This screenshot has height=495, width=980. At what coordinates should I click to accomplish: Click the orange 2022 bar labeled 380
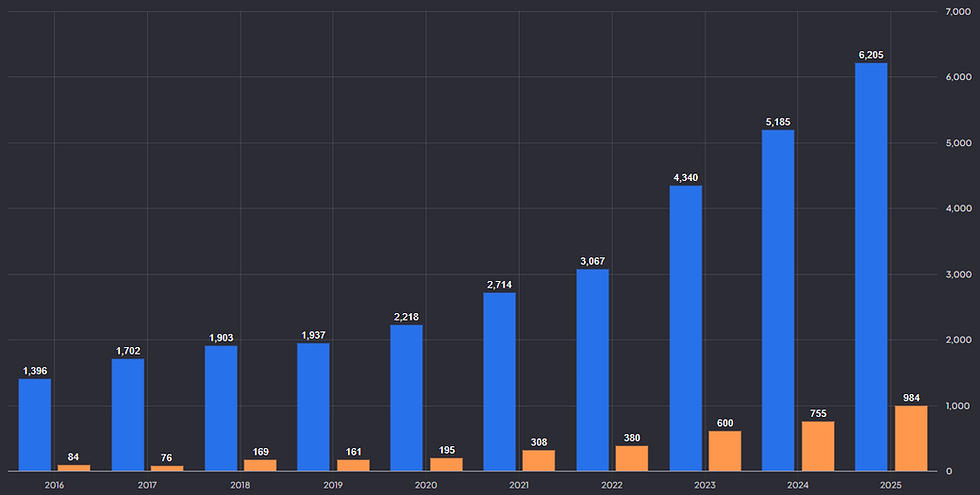coord(632,459)
